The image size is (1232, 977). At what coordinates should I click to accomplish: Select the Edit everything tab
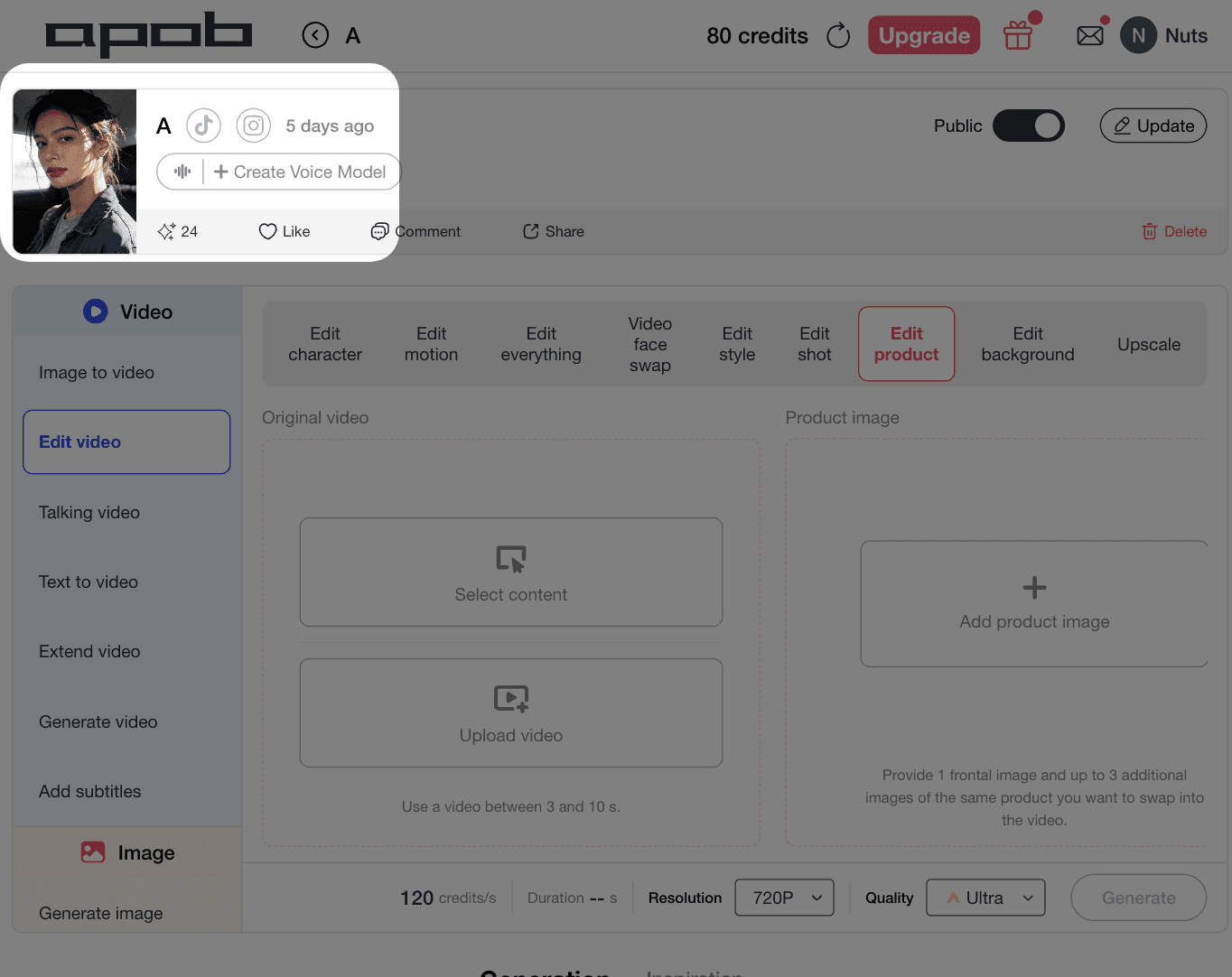coord(541,344)
